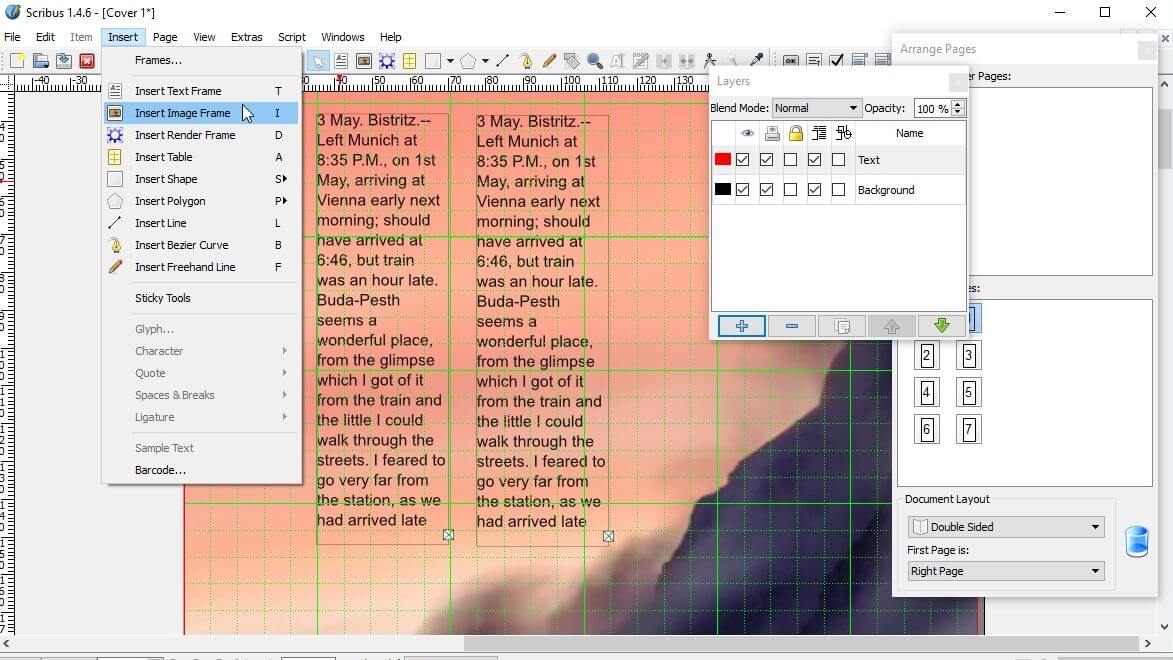Toggle lock checkbox for Text layer
This screenshot has width=1173, height=660.
point(790,159)
